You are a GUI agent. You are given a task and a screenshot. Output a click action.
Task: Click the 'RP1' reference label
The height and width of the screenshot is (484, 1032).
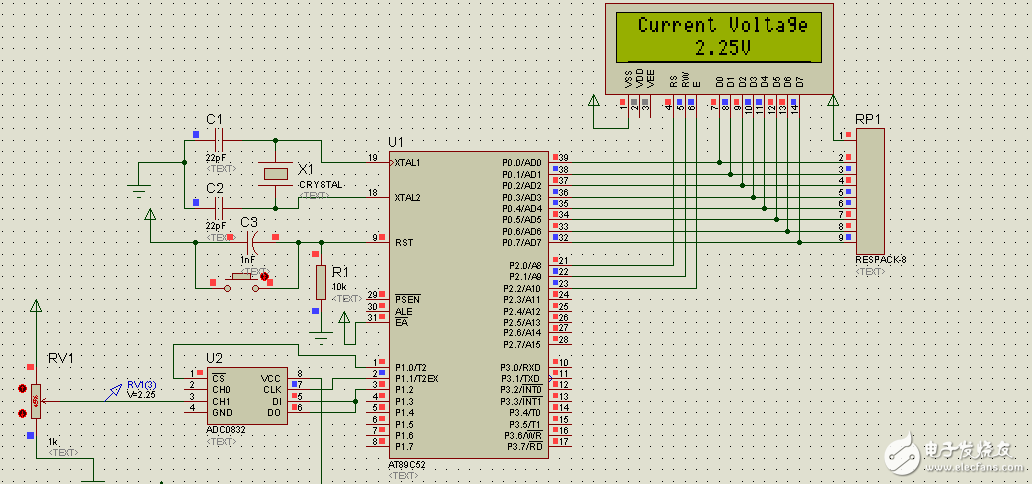click(x=868, y=119)
